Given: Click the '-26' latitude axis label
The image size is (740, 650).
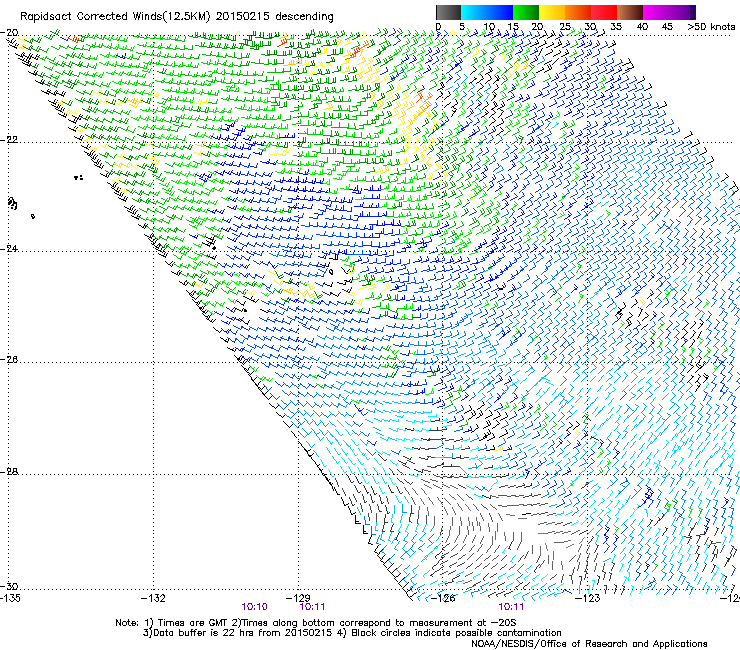Looking at the screenshot, I should coord(9,360).
